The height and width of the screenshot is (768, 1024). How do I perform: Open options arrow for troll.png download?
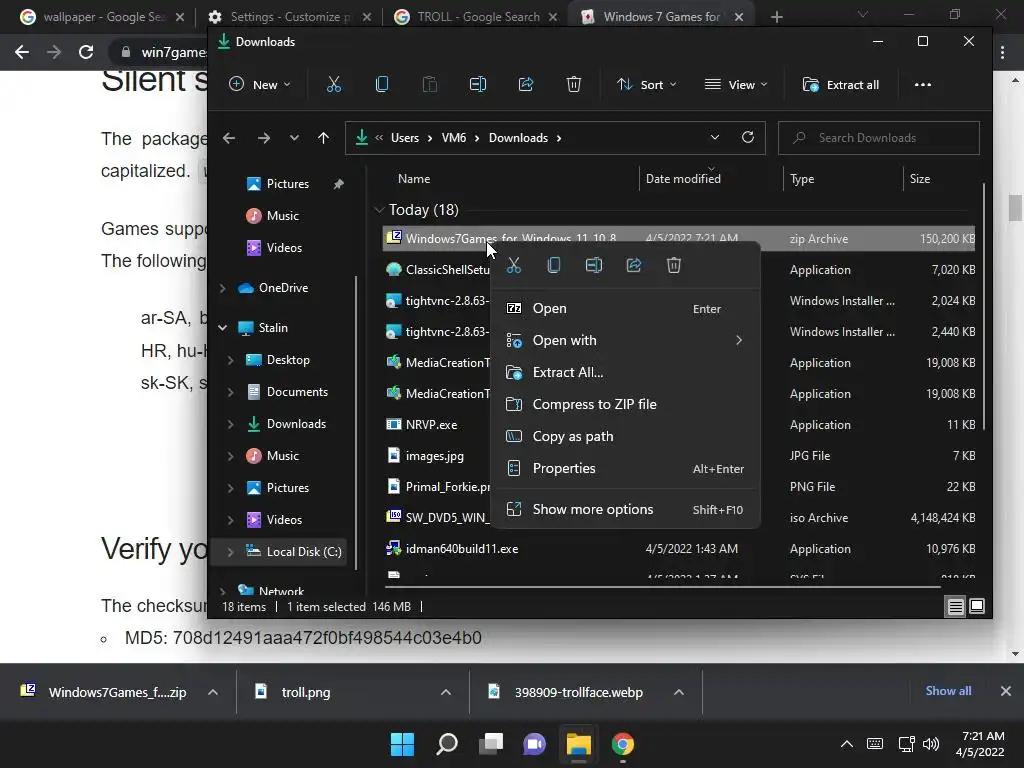point(446,692)
